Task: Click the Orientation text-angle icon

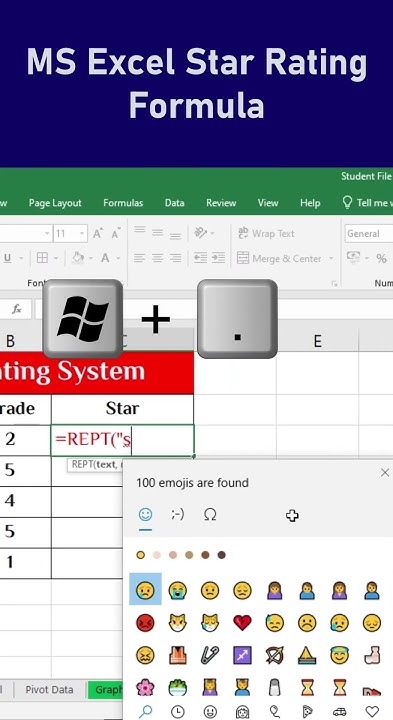Action: pyautogui.click(x=201, y=233)
